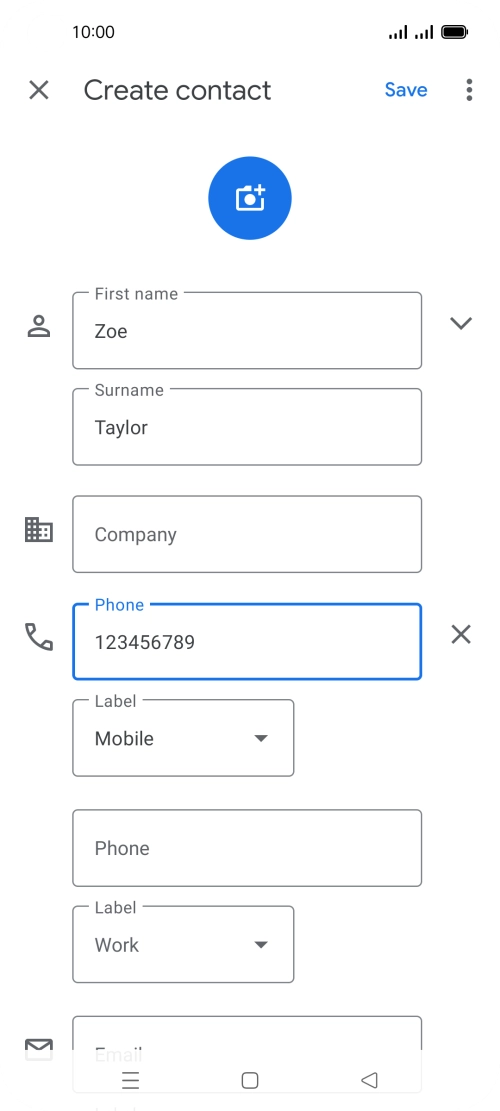This screenshot has height=1111, width=500.
Task: Open the recent apps navigation button
Action: 130,1080
